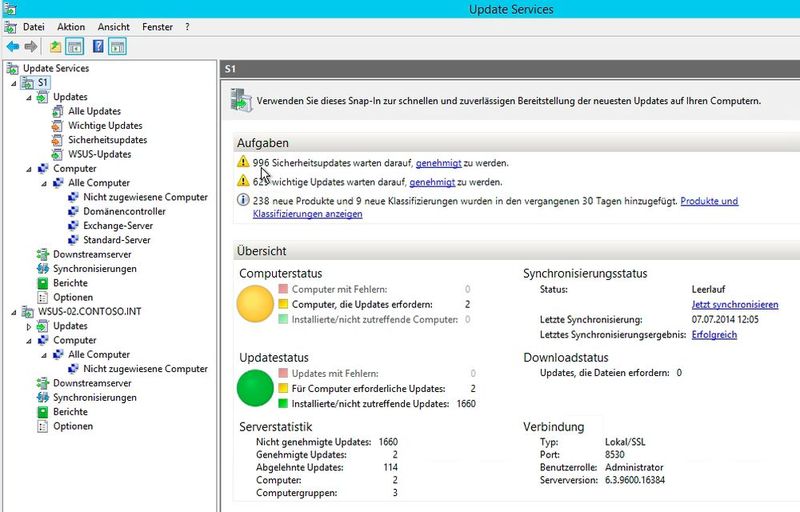Click the Optionen icon under WSUS-02
Viewport: 800px width, 512px height.
pos(43,426)
